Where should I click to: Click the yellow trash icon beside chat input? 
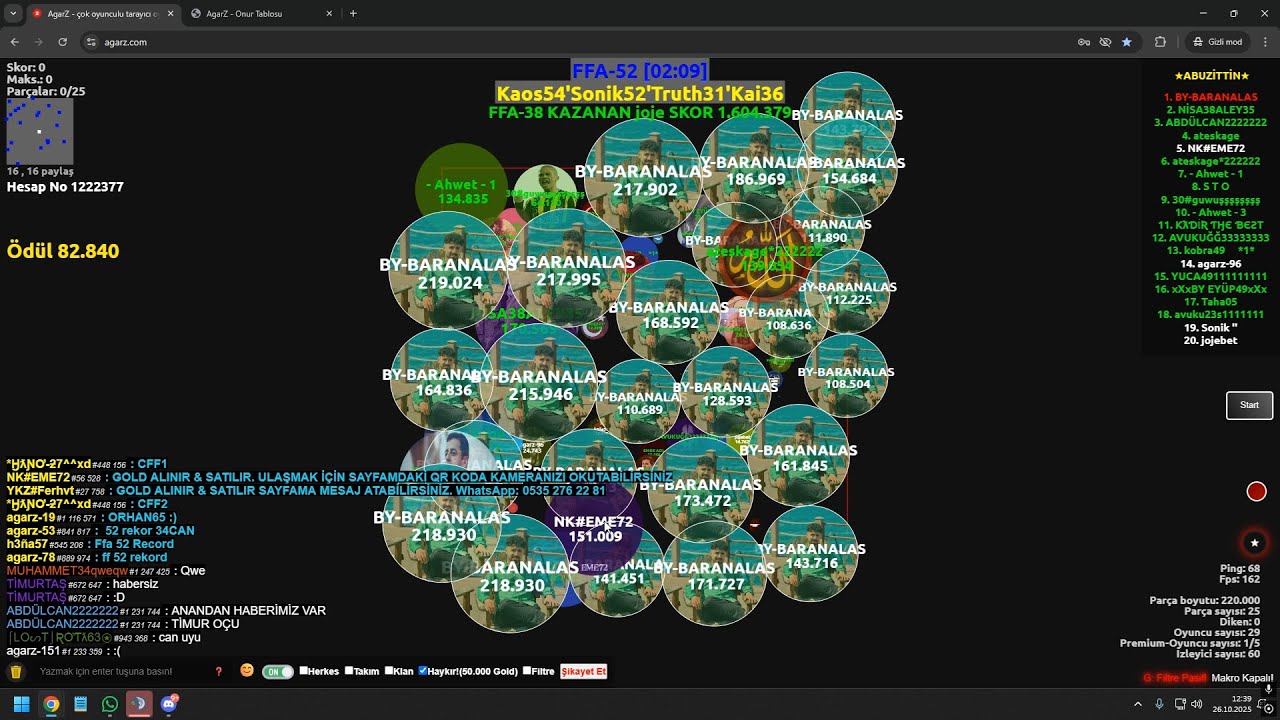pyautogui.click(x=15, y=671)
